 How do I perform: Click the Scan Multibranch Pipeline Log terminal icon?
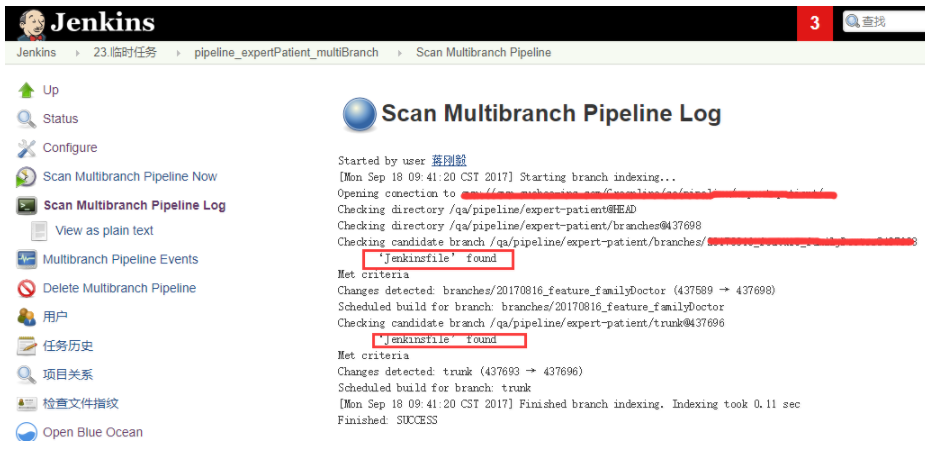click(x=26, y=205)
